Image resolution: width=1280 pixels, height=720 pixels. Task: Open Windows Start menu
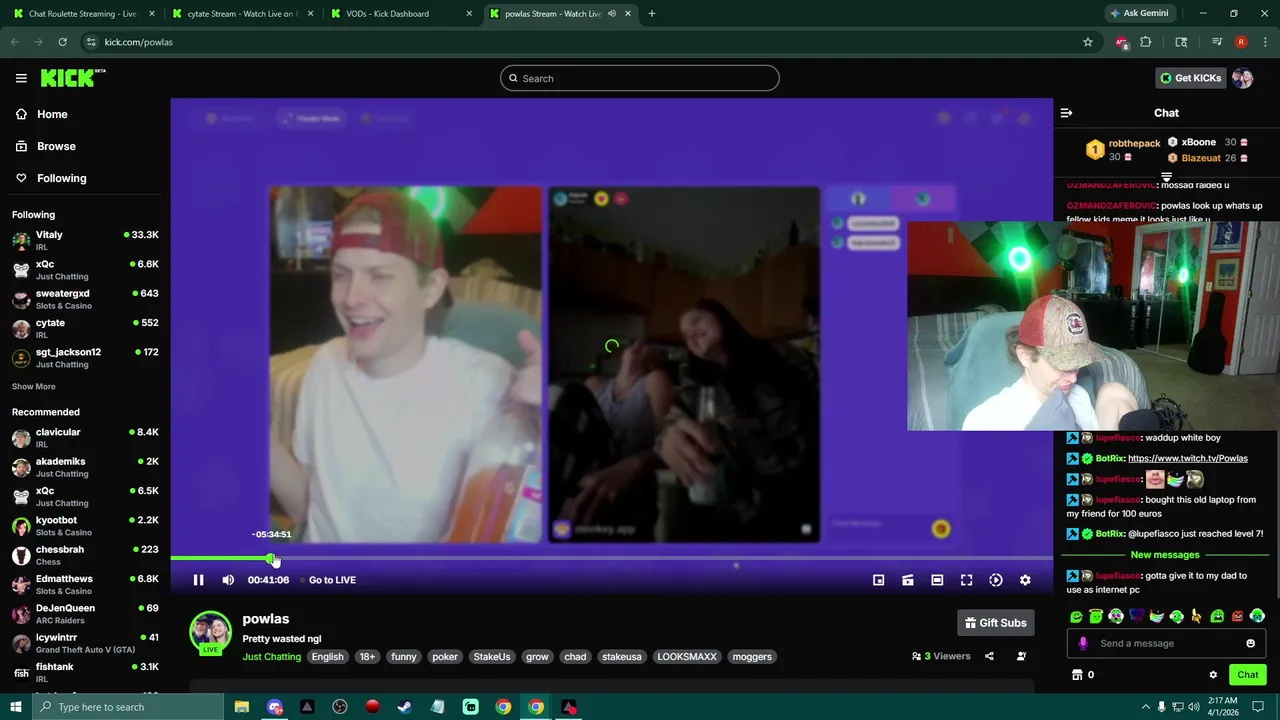coord(16,707)
